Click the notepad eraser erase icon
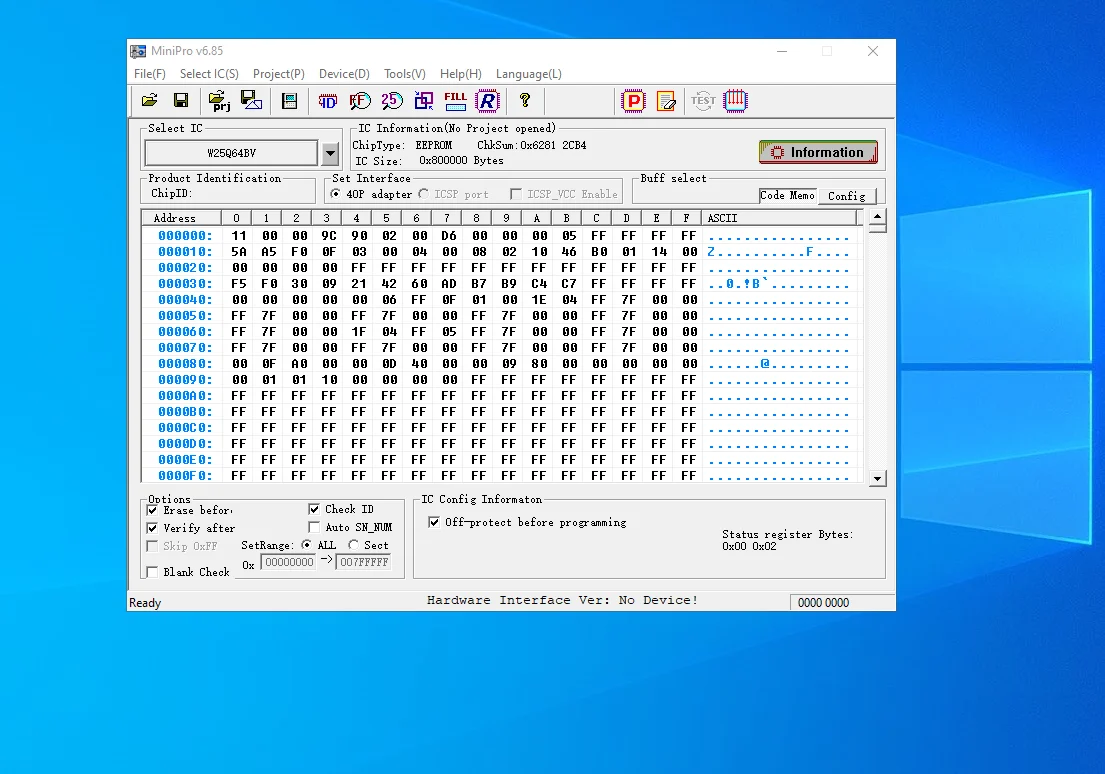1105x774 pixels. [x=666, y=101]
